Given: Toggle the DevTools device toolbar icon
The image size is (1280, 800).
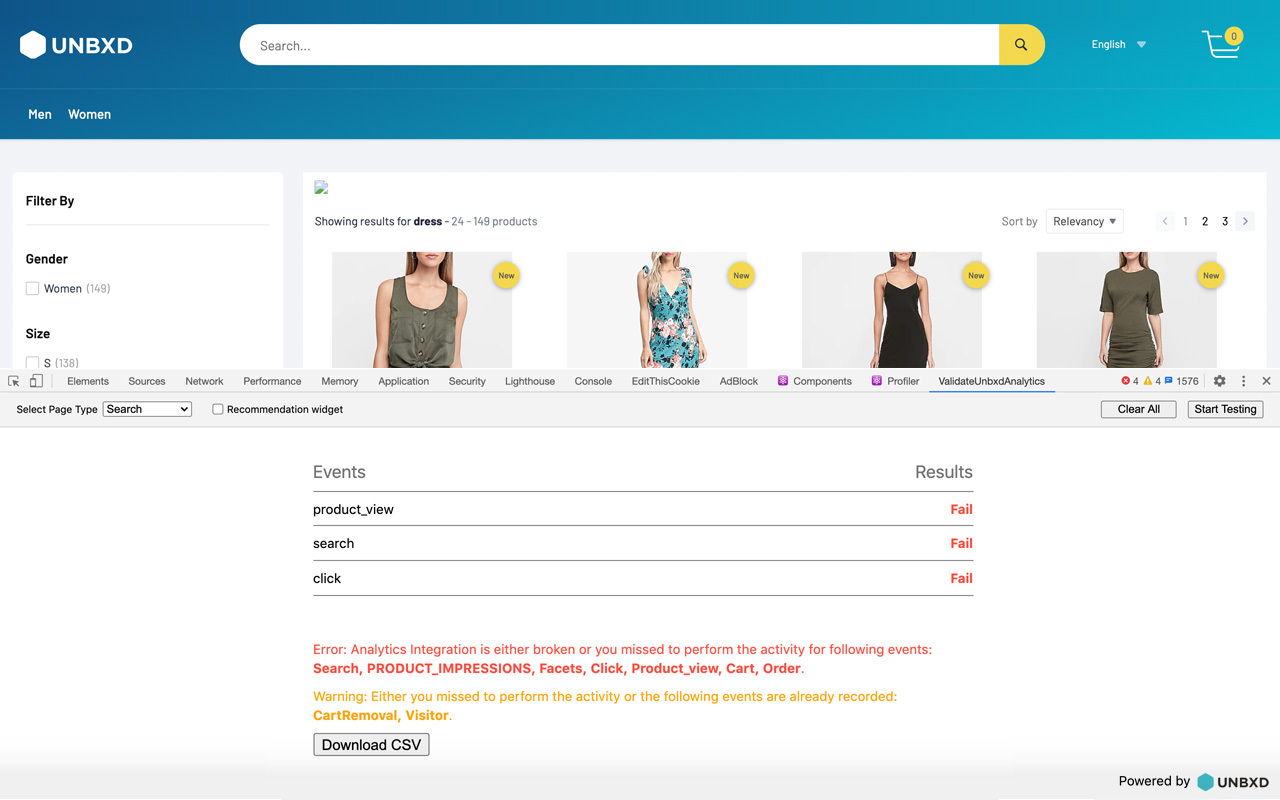Looking at the screenshot, I should point(36,381).
